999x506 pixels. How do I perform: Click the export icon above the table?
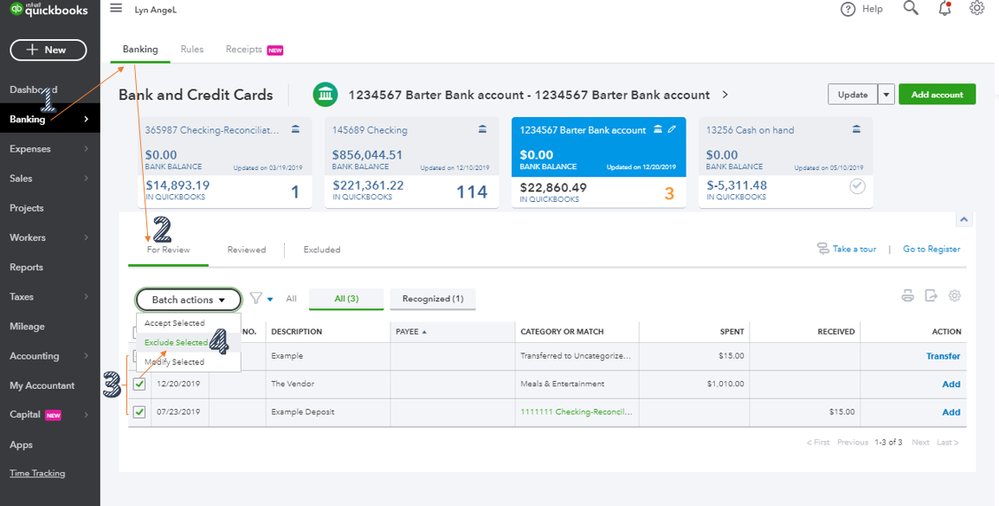[x=931, y=296]
